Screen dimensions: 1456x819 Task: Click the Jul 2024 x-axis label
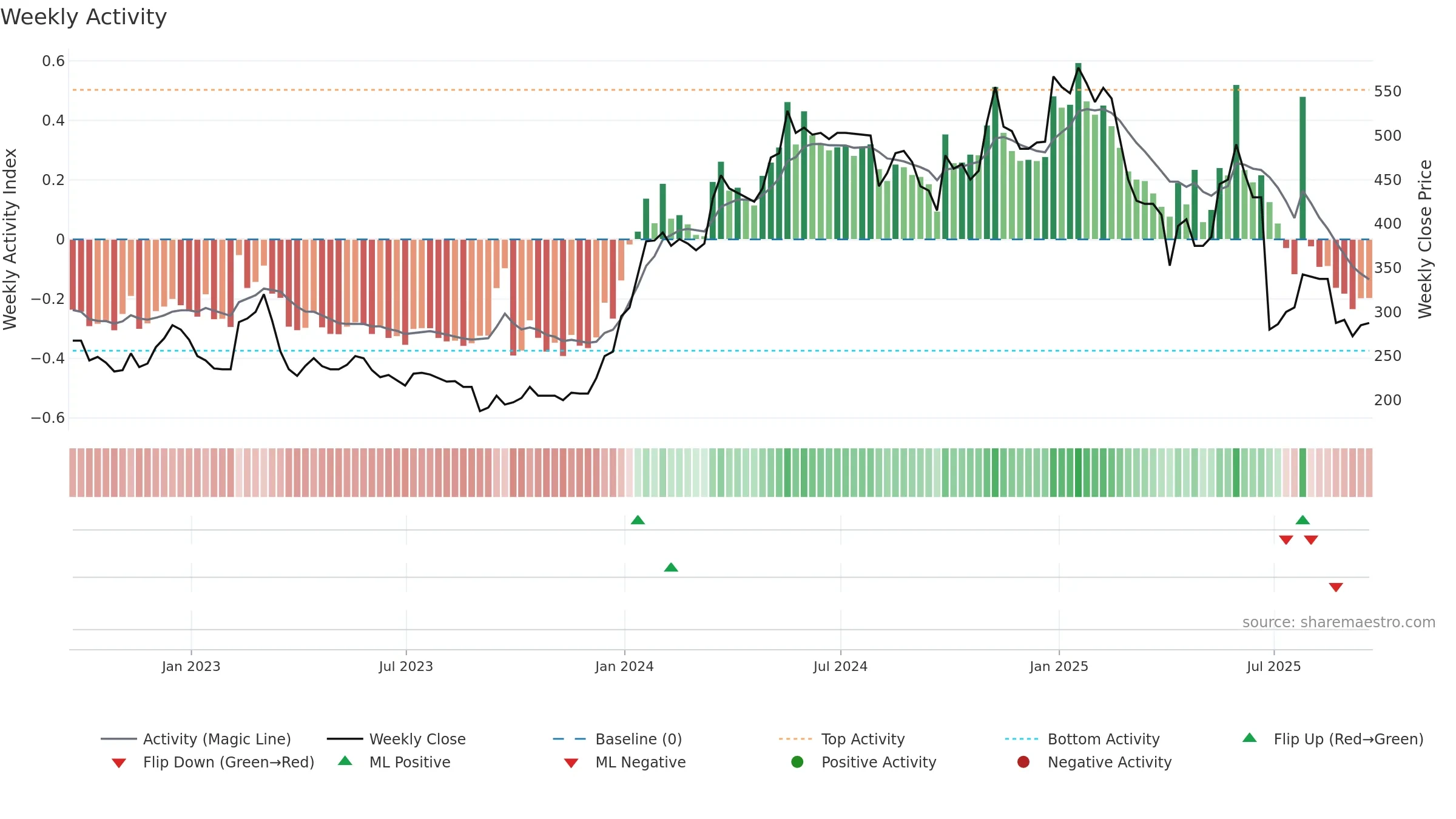(840, 666)
